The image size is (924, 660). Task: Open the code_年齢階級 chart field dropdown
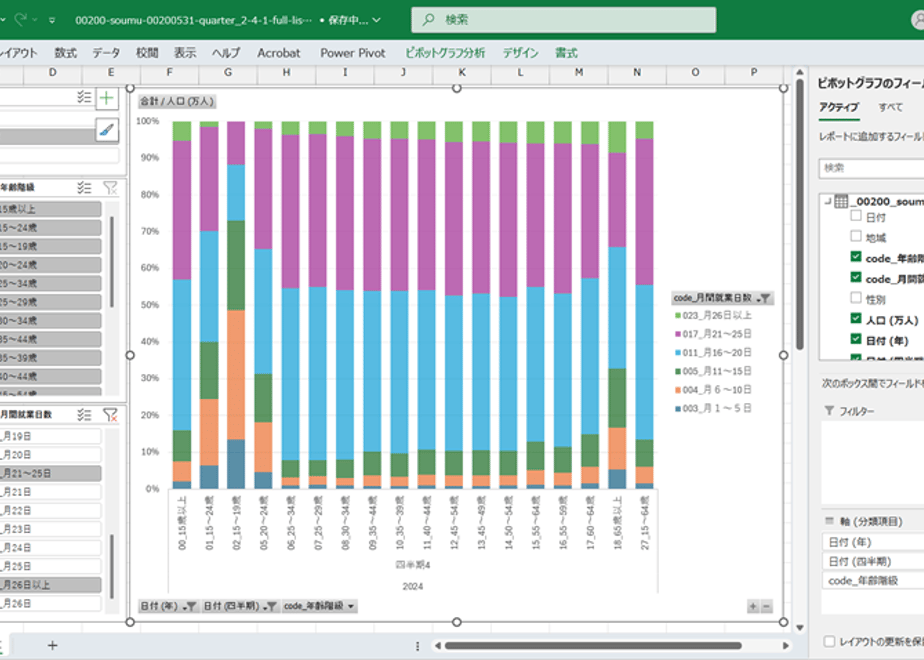tap(319, 606)
